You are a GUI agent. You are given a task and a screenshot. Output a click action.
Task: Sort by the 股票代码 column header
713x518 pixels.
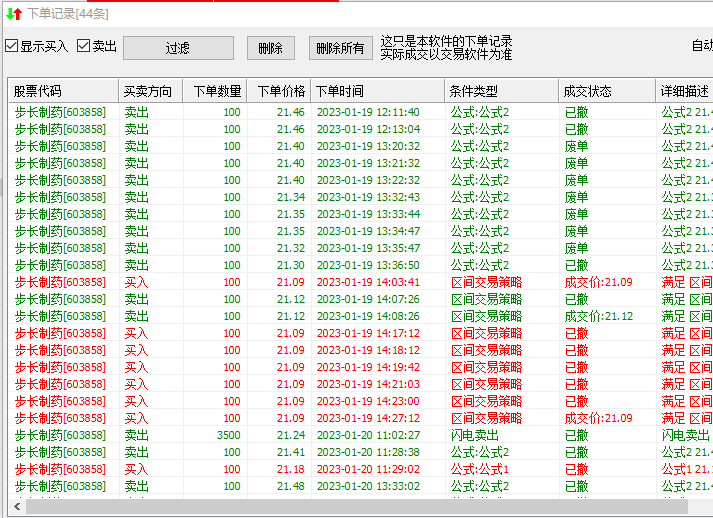pos(62,91)
